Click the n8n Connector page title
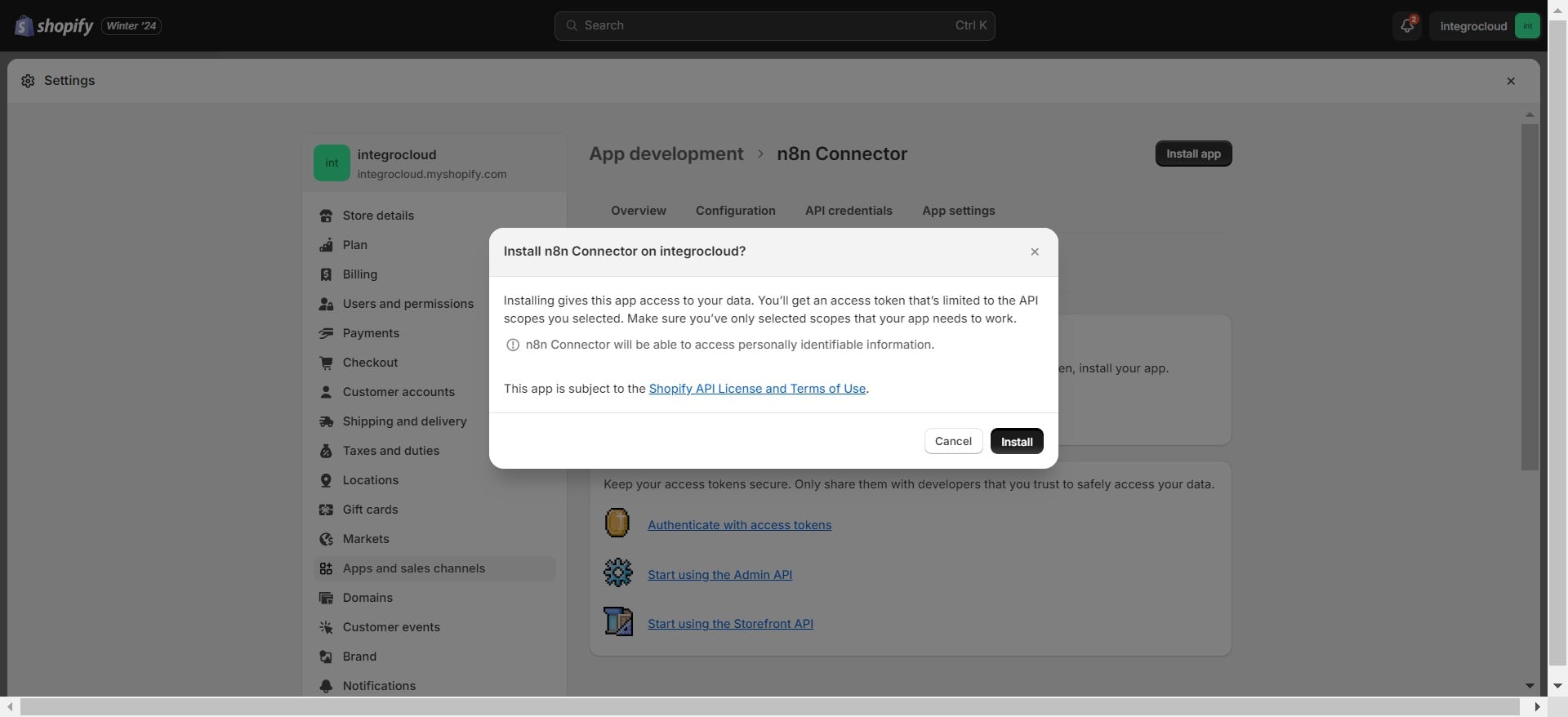Image resolution: width=1568 pixels, height=717 pixels. click(x=842, y=154)
